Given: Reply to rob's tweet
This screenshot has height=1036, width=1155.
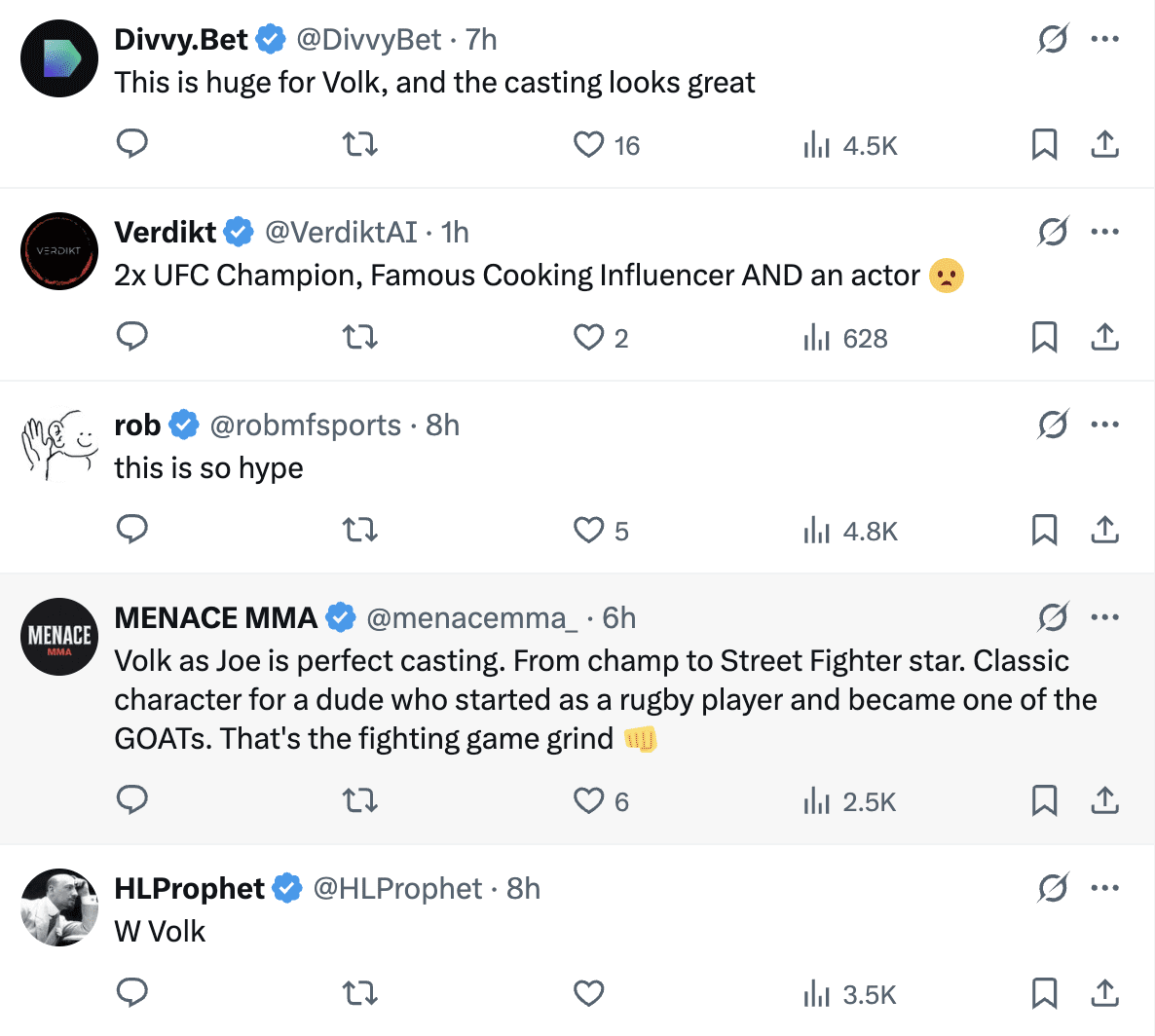Looking at the screenshot, I should pyautogui.click(x=132, y=530).
